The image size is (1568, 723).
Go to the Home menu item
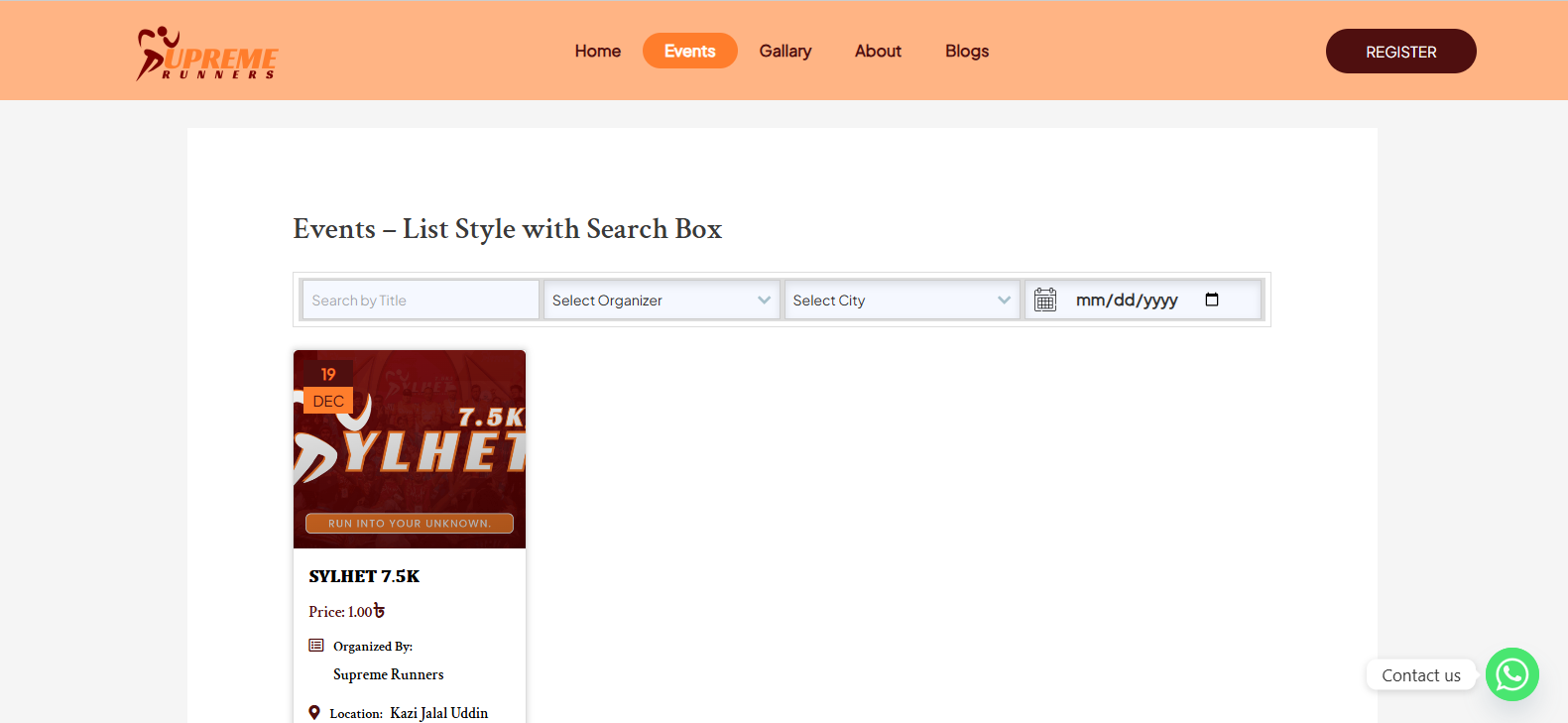[x=597, y=51]
